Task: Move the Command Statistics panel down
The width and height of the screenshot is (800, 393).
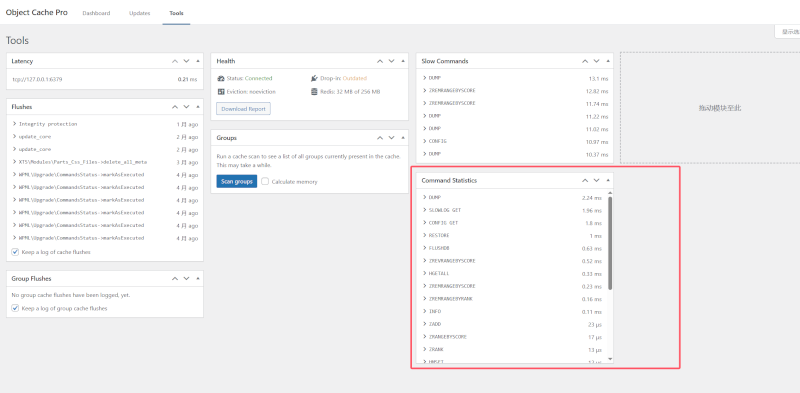Action: pos(596,180)
